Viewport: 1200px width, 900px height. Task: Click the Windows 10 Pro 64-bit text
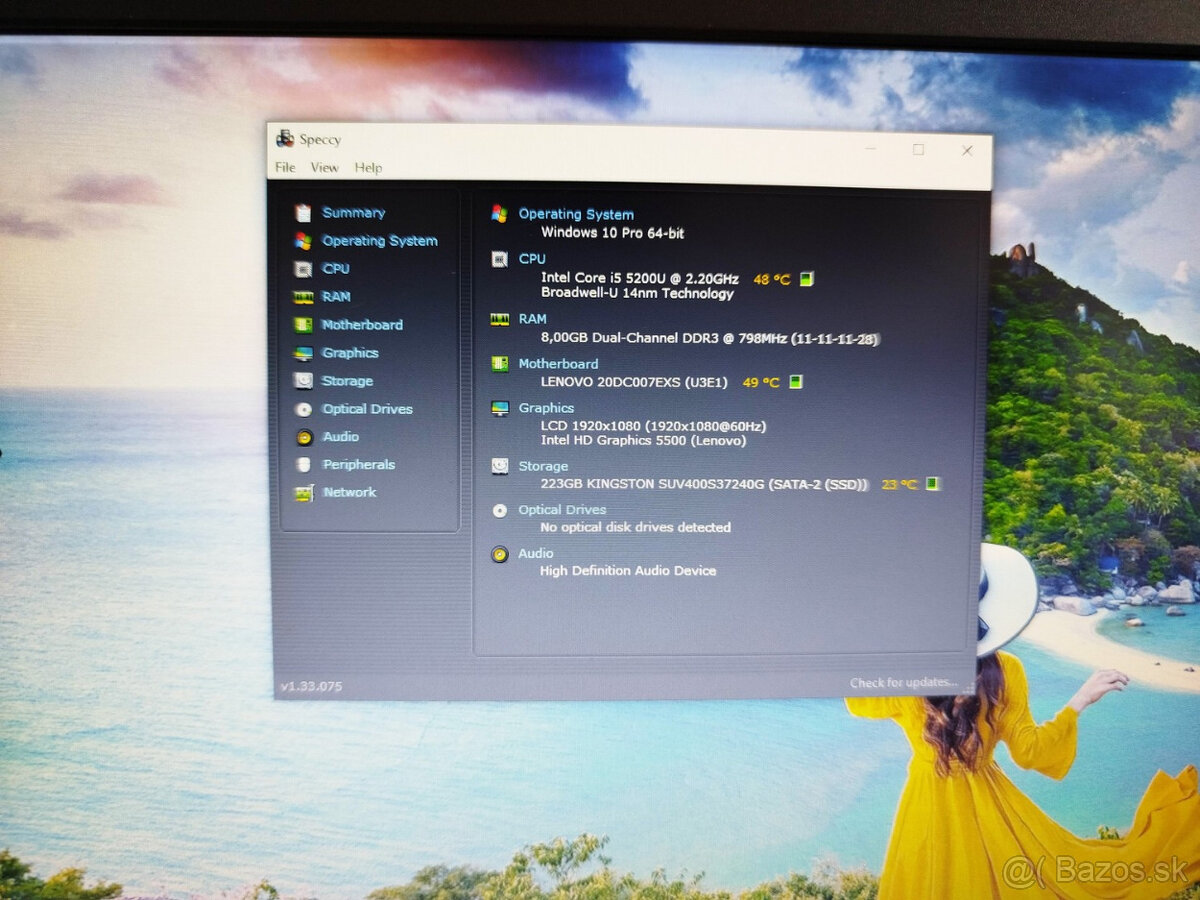coord(612,232)
